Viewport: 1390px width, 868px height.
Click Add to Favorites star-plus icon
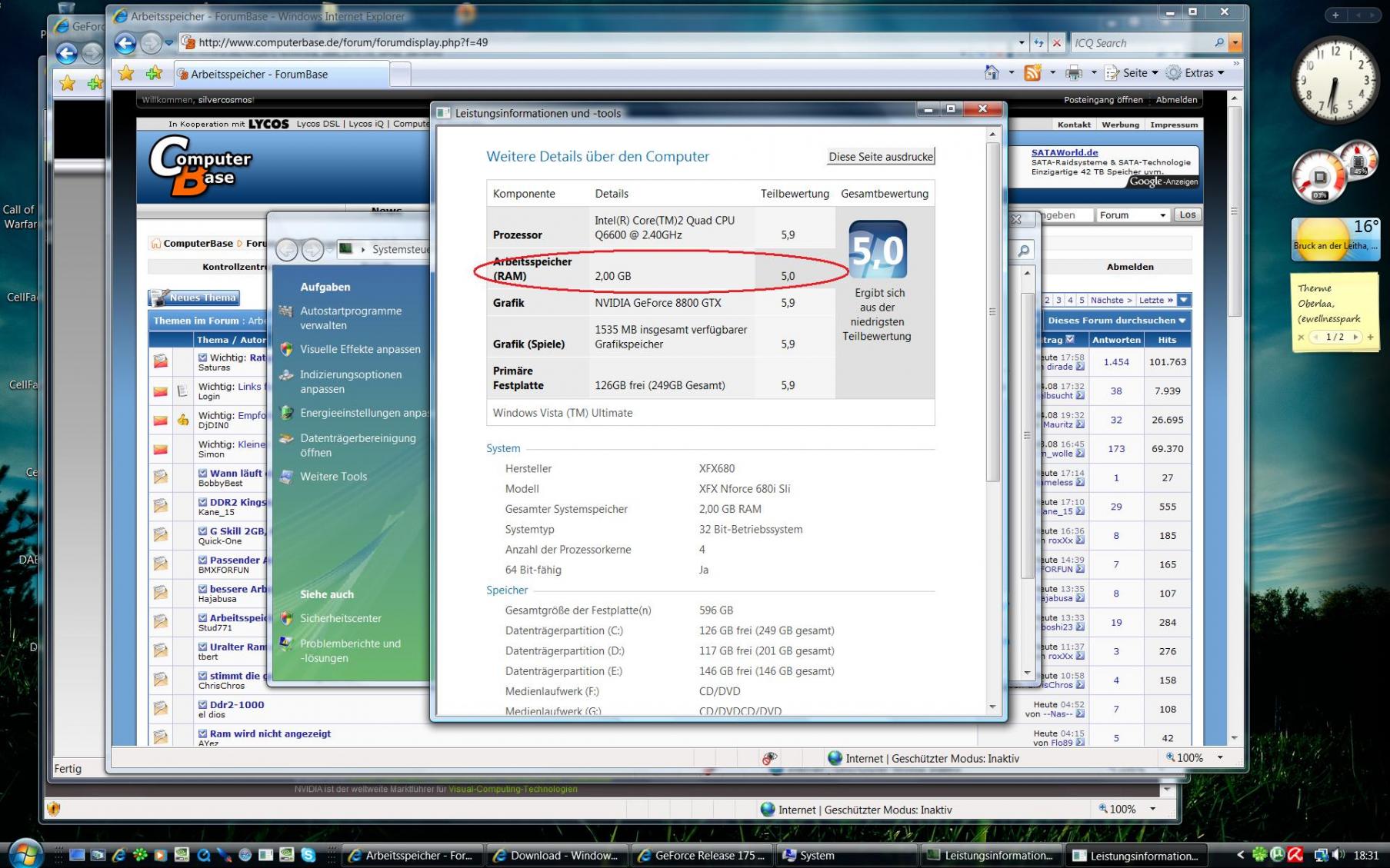pos(154,73)
